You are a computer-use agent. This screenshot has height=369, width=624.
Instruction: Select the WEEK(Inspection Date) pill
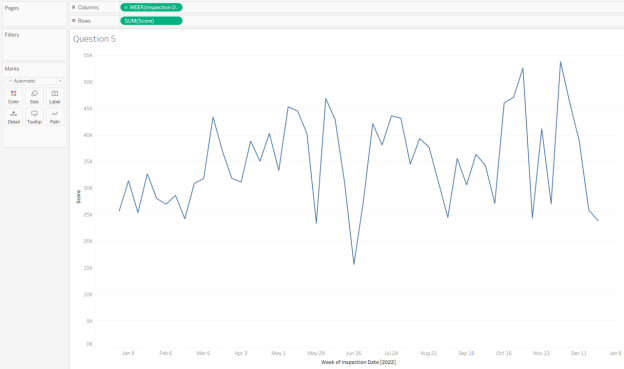[x=151, y=7]
